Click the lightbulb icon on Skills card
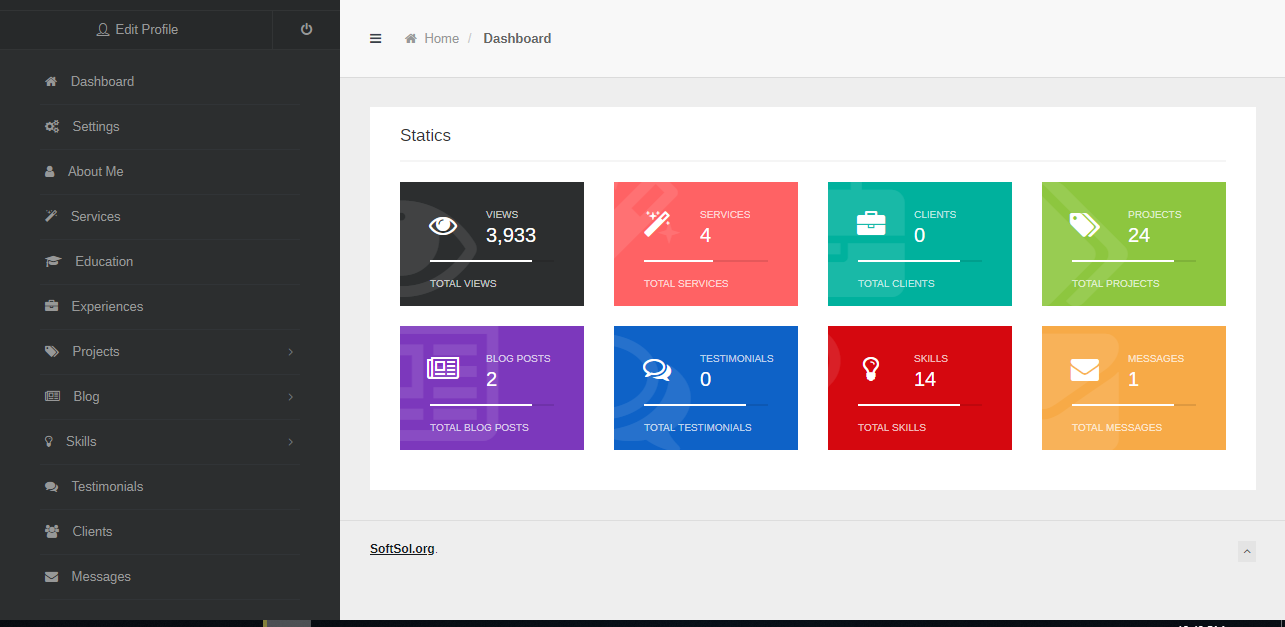 coord(871,369)
